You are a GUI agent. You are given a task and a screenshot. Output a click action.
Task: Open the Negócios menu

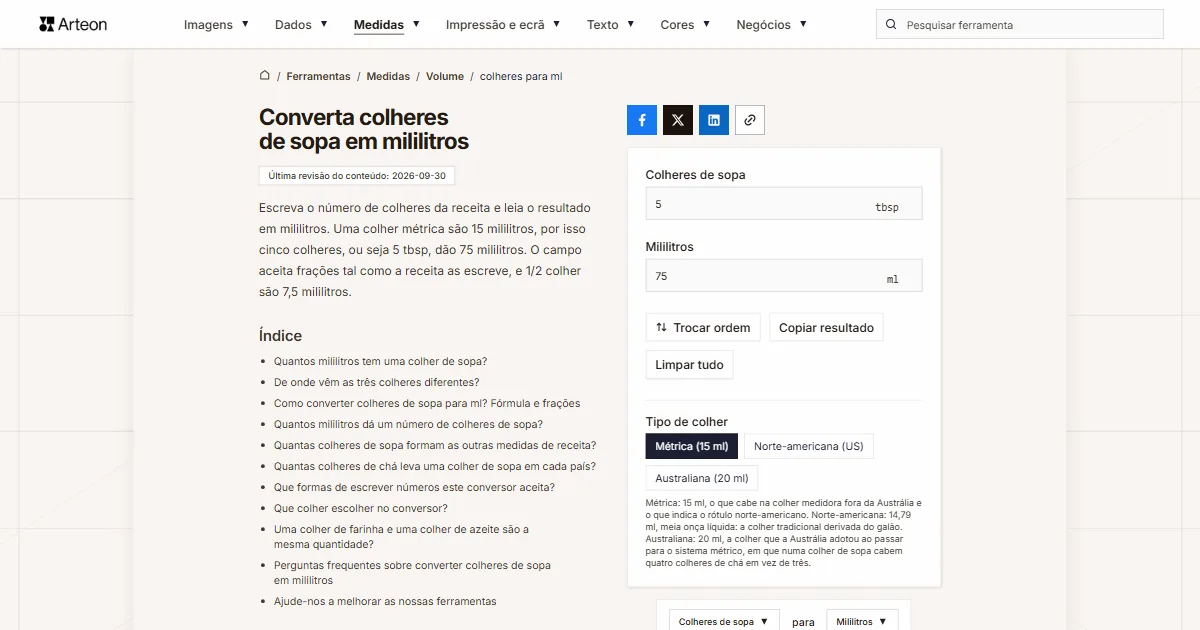[x=771, y=25]
